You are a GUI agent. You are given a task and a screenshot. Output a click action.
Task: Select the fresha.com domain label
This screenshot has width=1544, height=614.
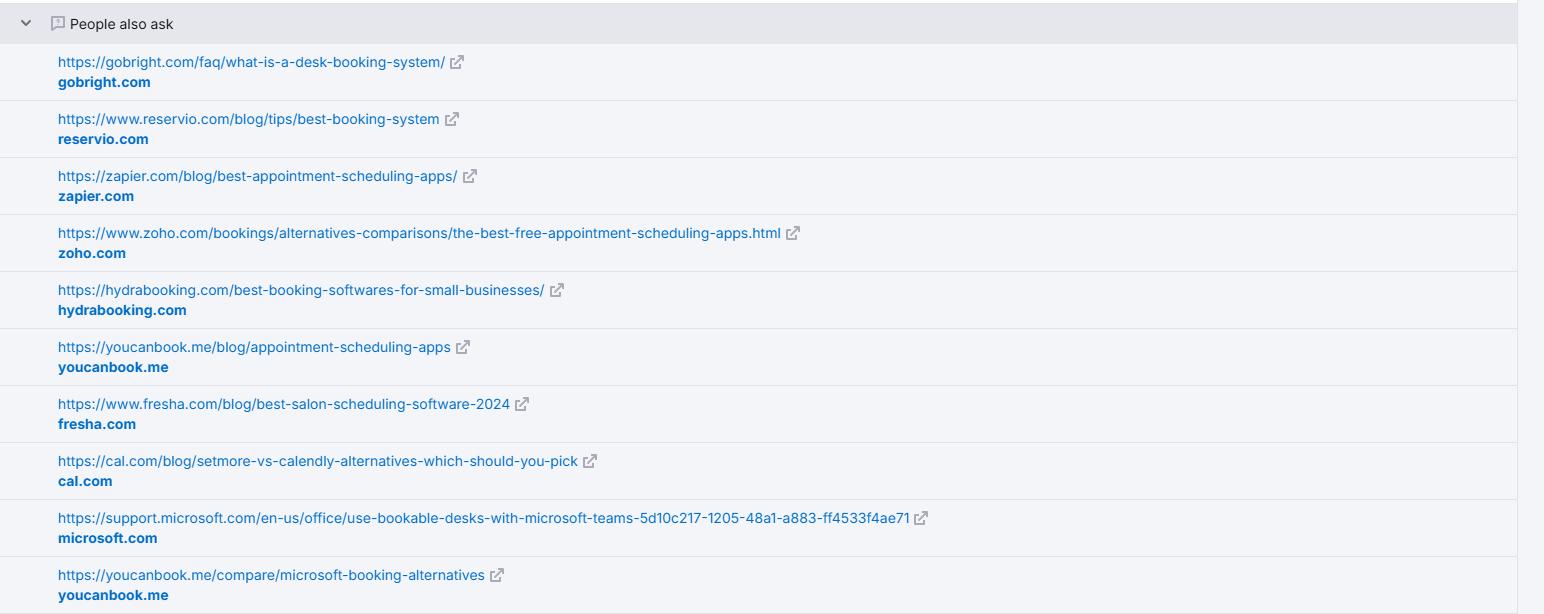click(x=97, y=424)
